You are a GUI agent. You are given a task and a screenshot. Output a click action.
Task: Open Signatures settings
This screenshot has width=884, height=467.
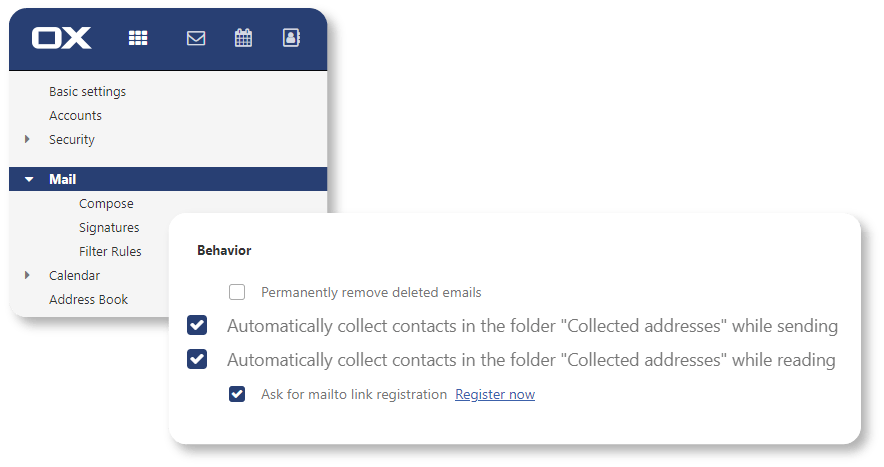109,227
